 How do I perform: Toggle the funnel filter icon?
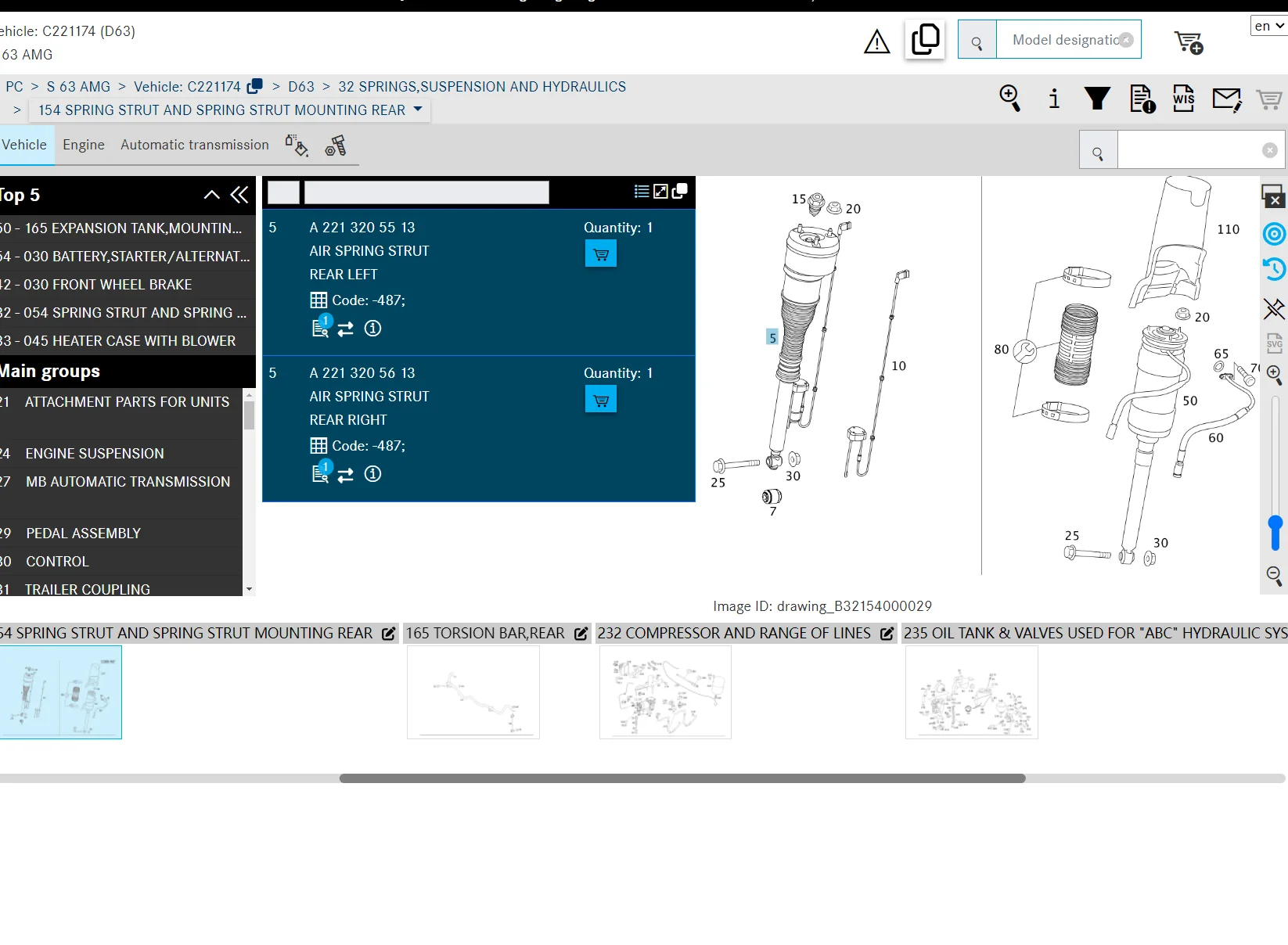[x=1097, y=99]
